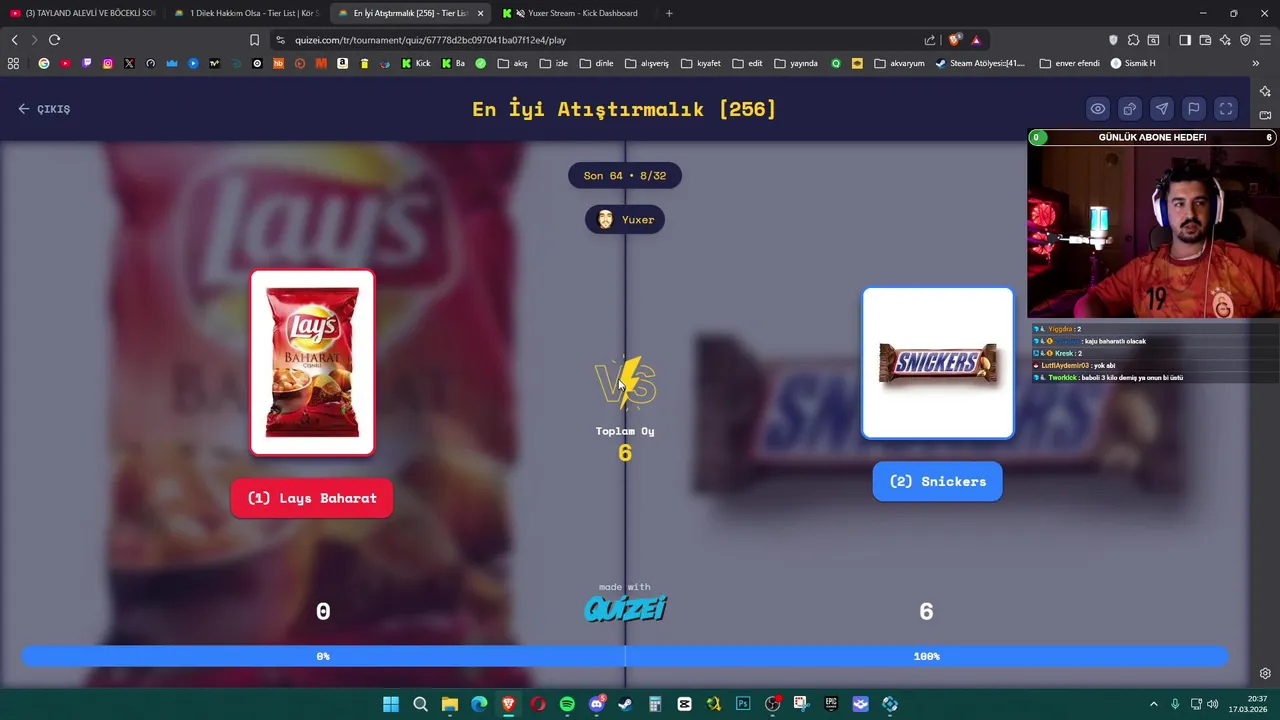Vote for (2) Snickers button

pos(937,481)
